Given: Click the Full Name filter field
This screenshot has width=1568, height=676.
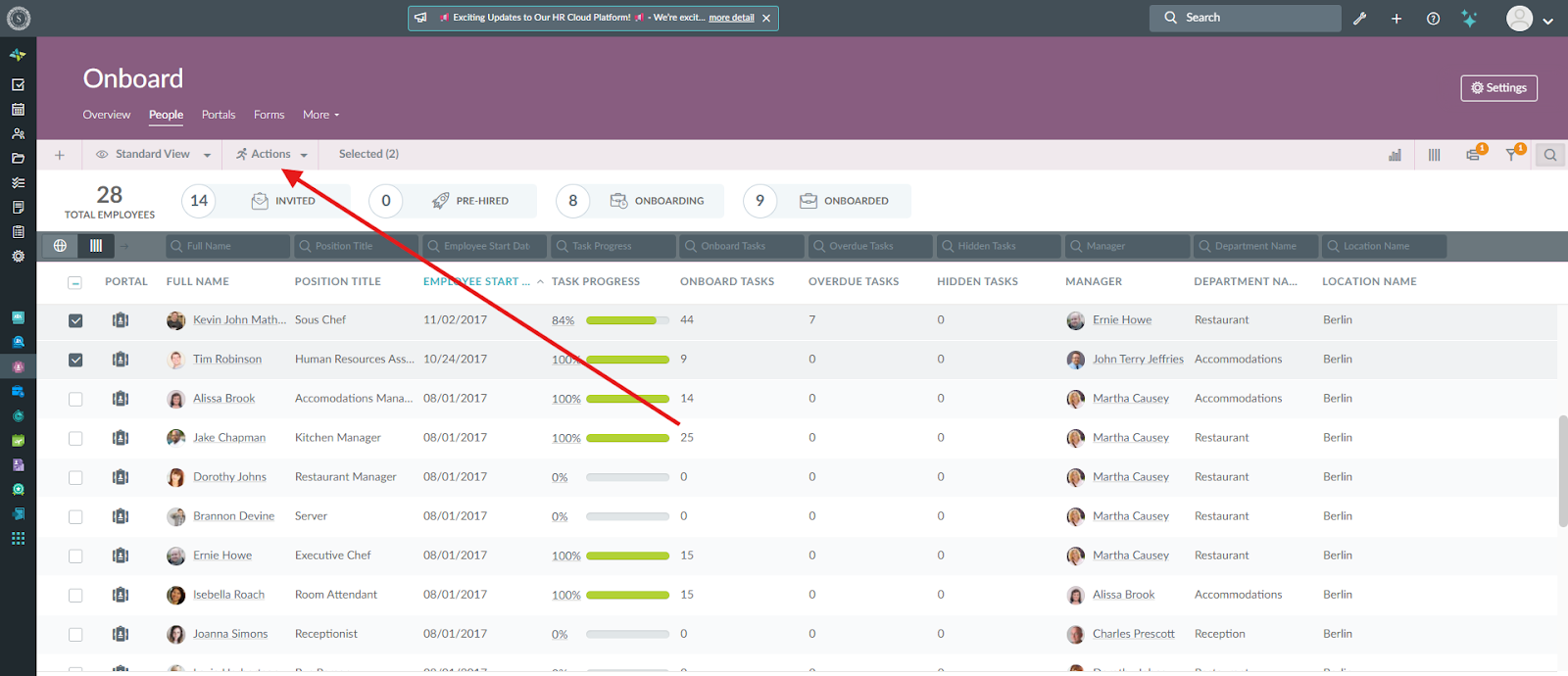Looking at the screenshot, I should point(229,246).
